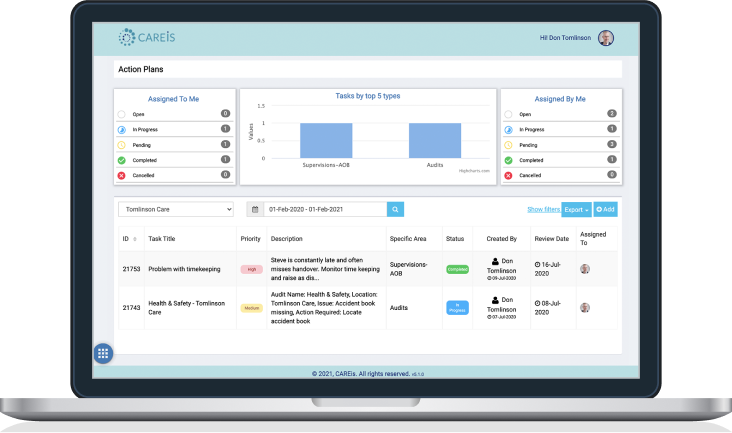This screenshot has height=433, width=732.
Task: Open the app grid launcher button
Action: [x=103, y=354]
